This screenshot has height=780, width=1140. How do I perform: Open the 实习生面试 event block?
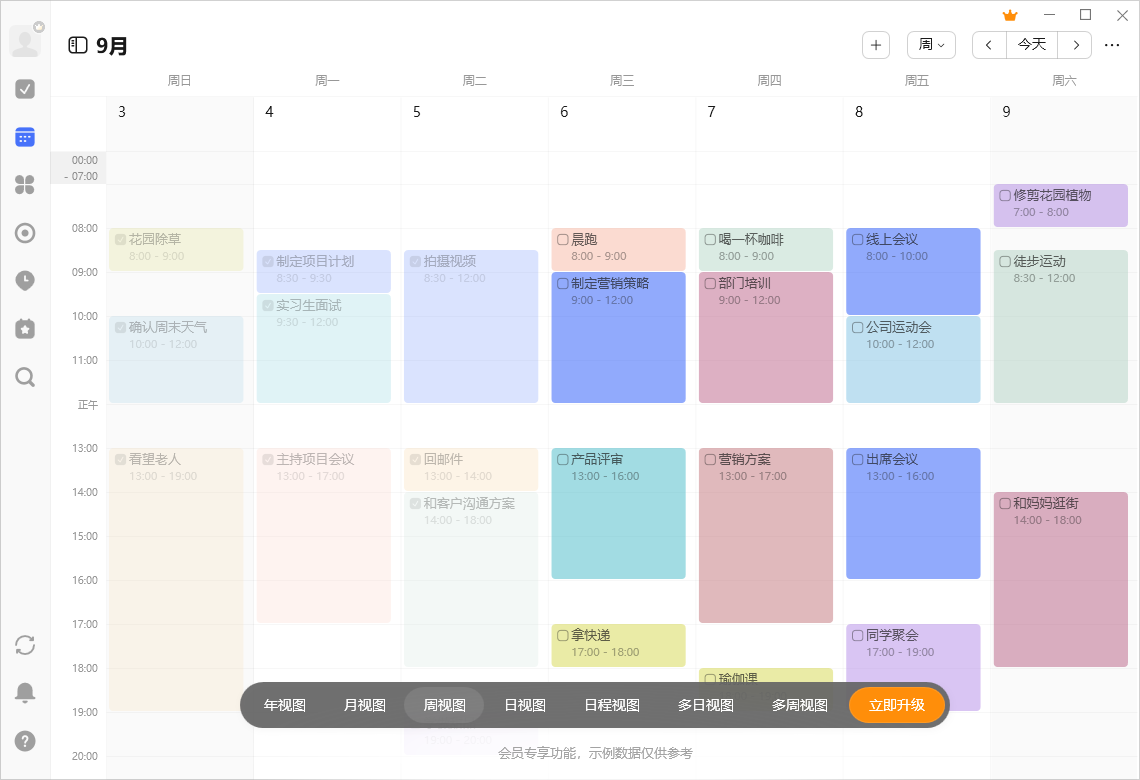324,348
